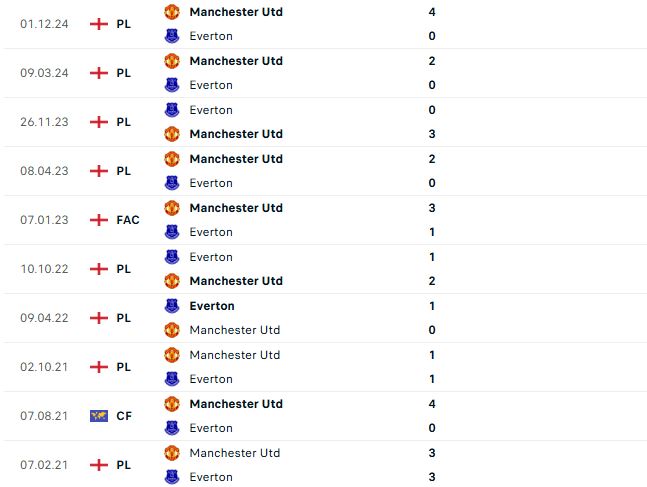Click Manchester Utd crest in 02.10.21 match
Image resolution: width=647 pixels, height=487 pixels.
172,355
